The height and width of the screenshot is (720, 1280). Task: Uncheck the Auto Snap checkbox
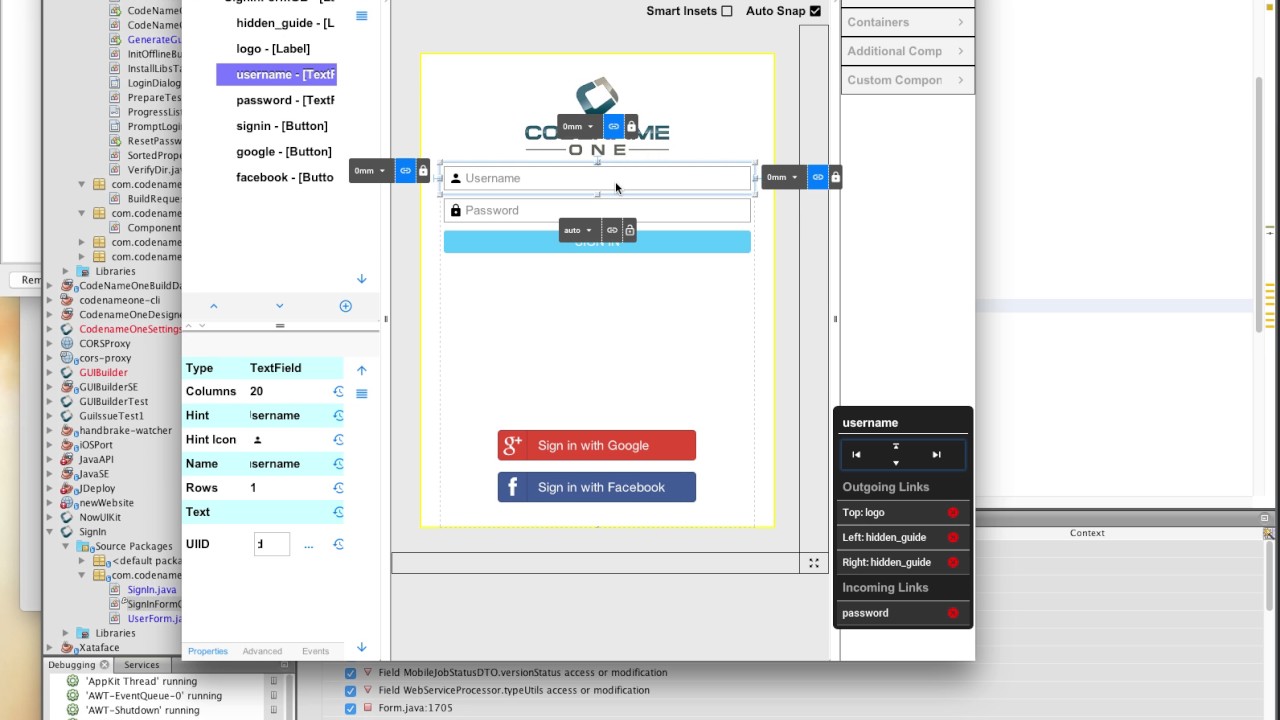point(815,11)
